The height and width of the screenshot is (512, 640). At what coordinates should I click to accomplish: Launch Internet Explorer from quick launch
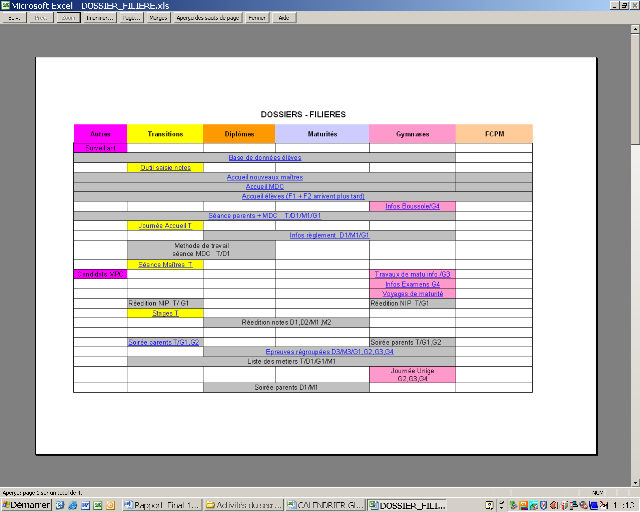pos(73,505)
